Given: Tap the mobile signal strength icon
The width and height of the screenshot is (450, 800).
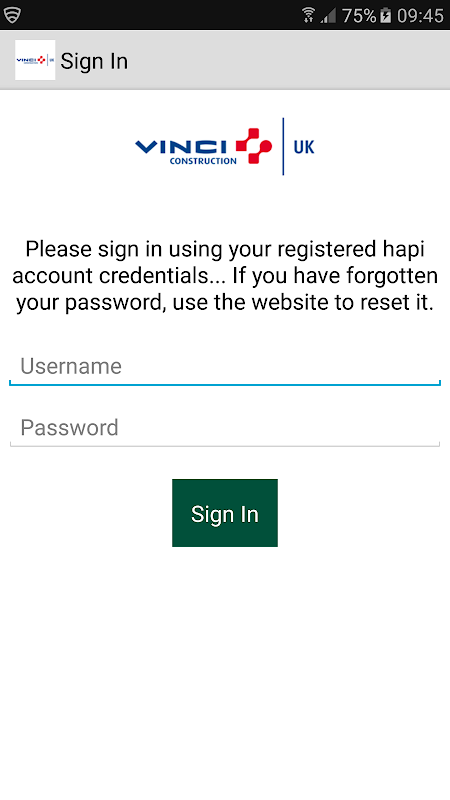Looking at the screenshot, I should pos(329,16).
